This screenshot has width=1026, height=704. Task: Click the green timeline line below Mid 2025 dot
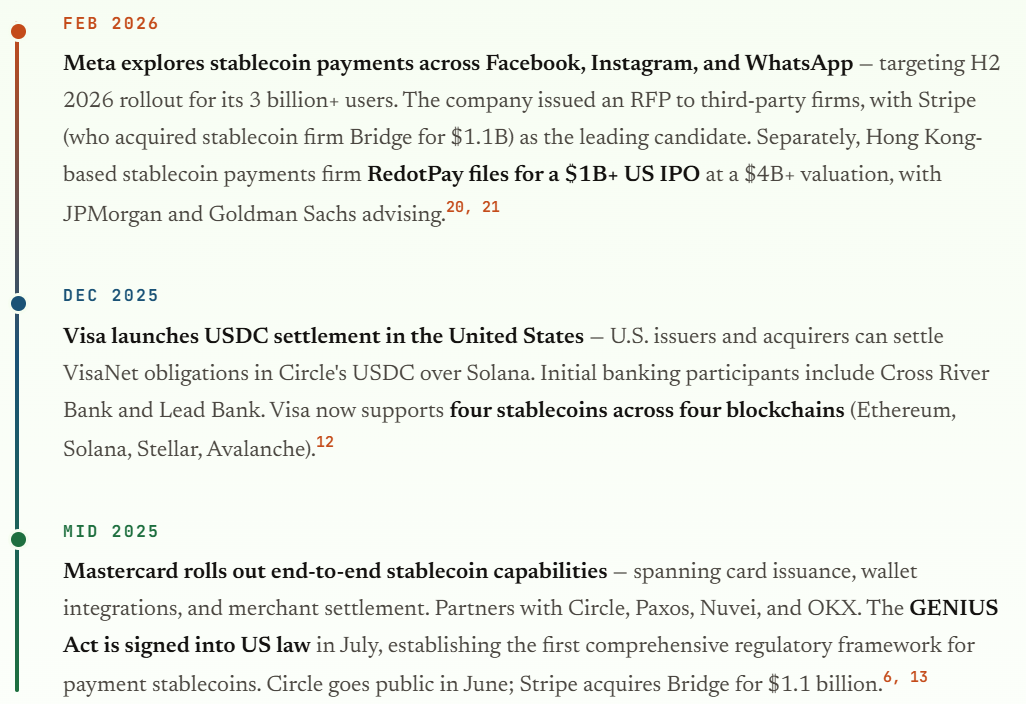[18, 620]
